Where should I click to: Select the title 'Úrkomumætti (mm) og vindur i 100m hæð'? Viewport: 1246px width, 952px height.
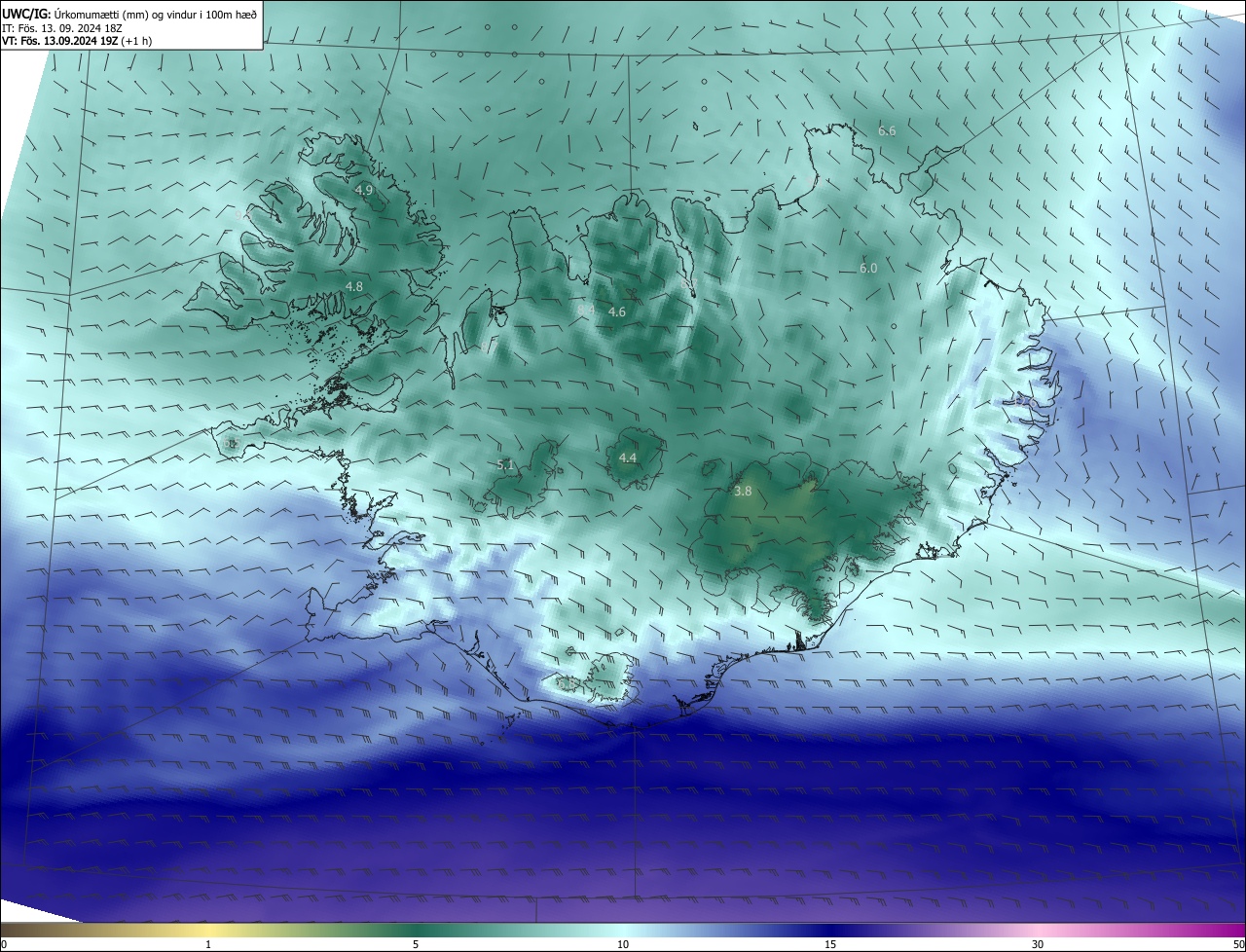(x=156, y=14)
